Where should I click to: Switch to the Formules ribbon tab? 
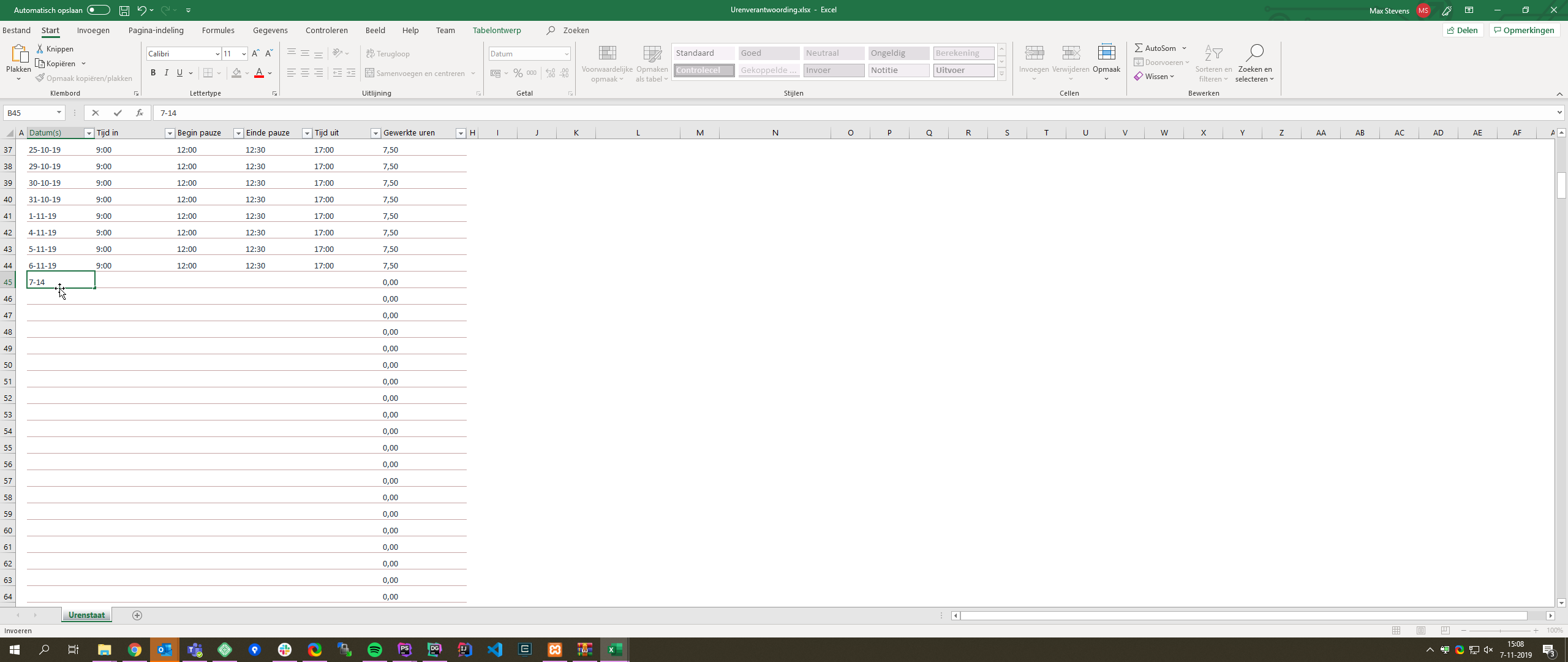click(x=218, y=31)
